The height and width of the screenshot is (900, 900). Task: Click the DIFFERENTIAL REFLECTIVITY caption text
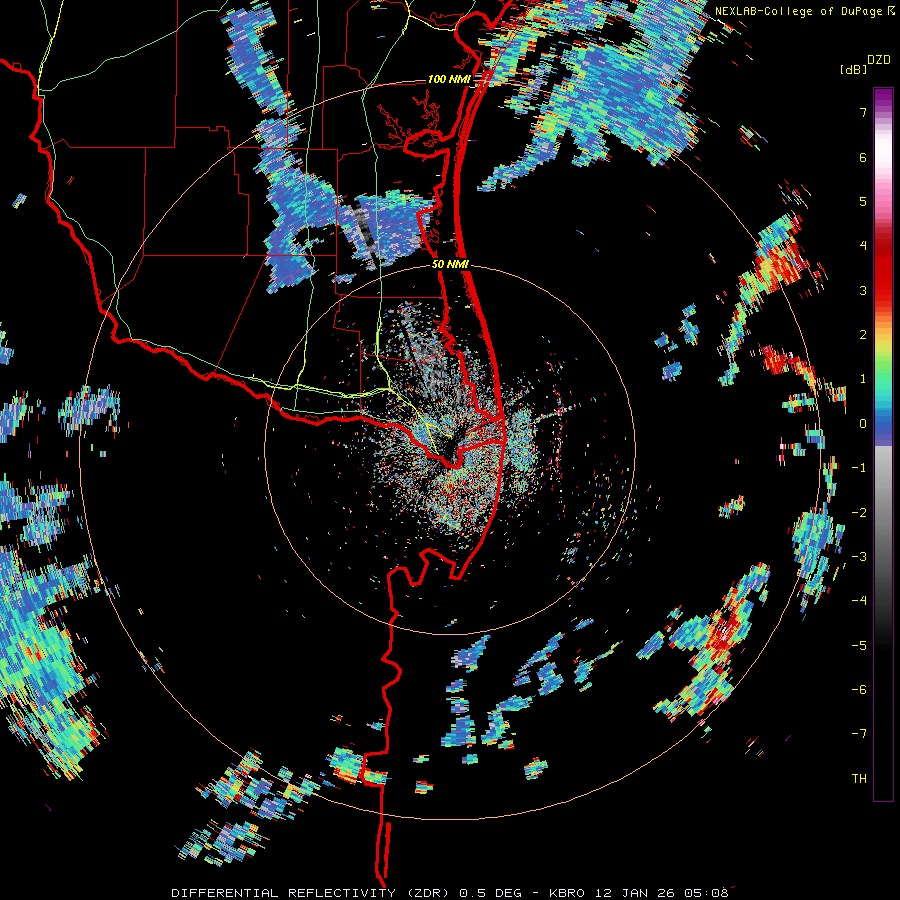click(x=284, y=893)
